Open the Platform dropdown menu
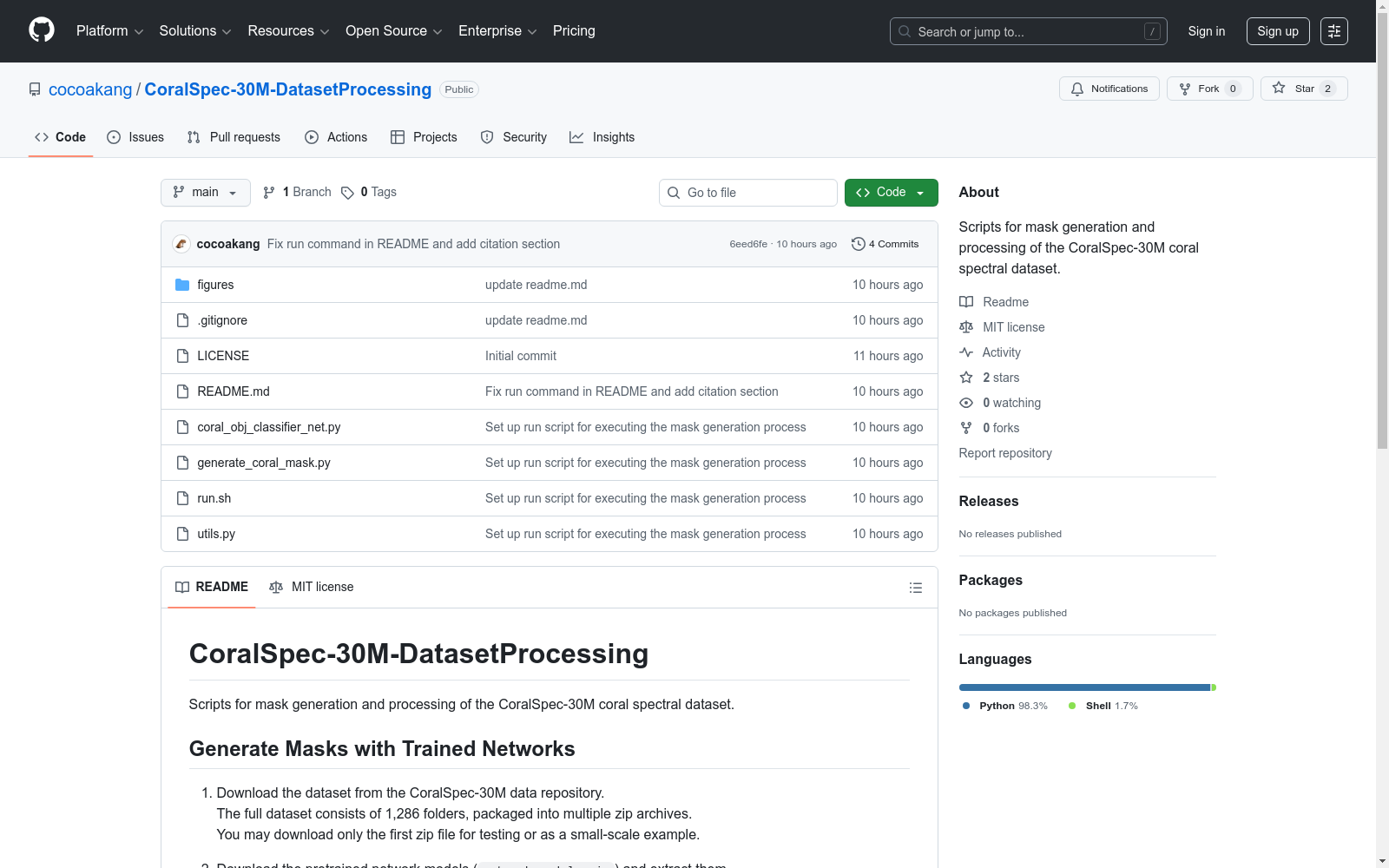Viewport: 1389px width, 868px height. [x=109, y=31]
